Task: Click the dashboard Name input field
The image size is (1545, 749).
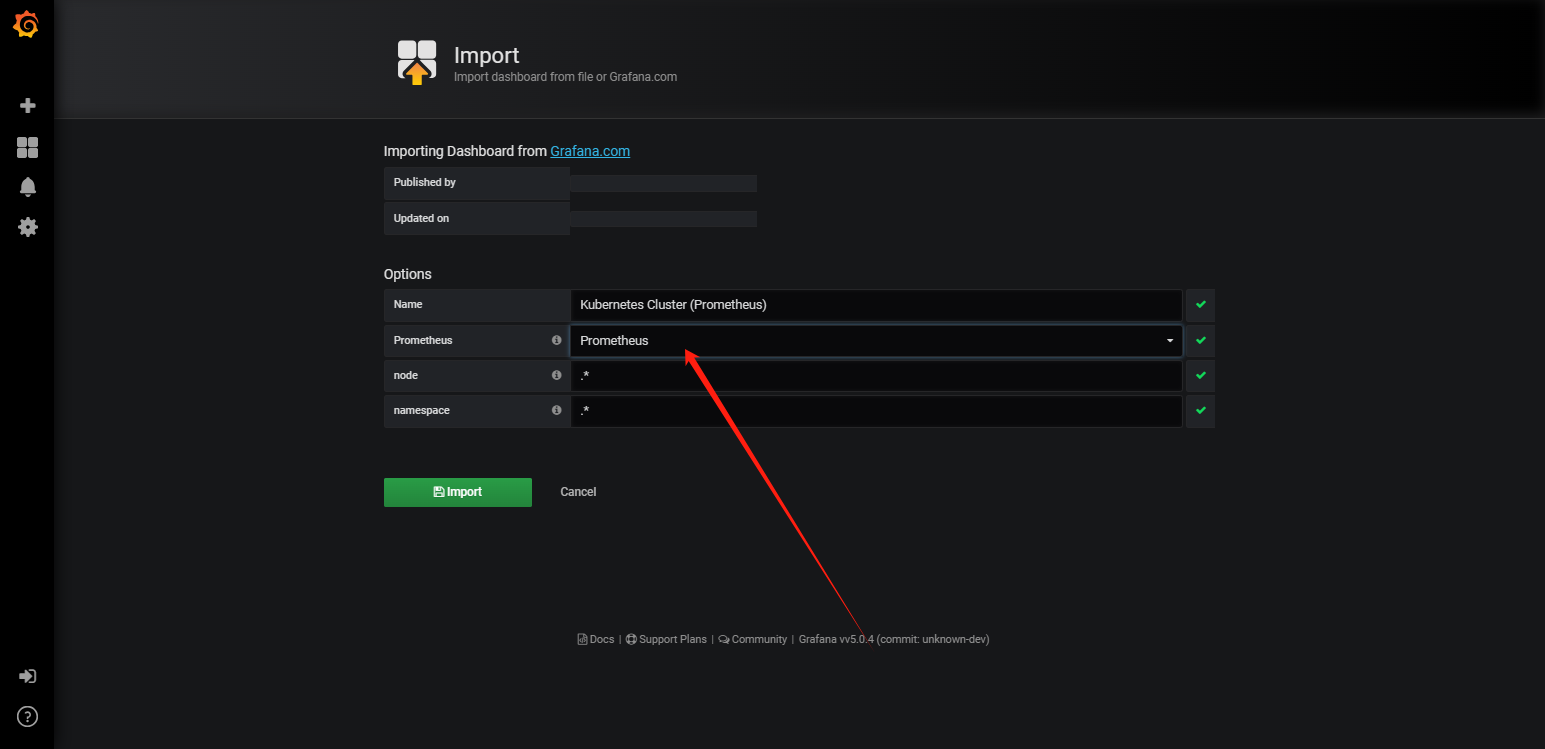Action: pos(876,305)
